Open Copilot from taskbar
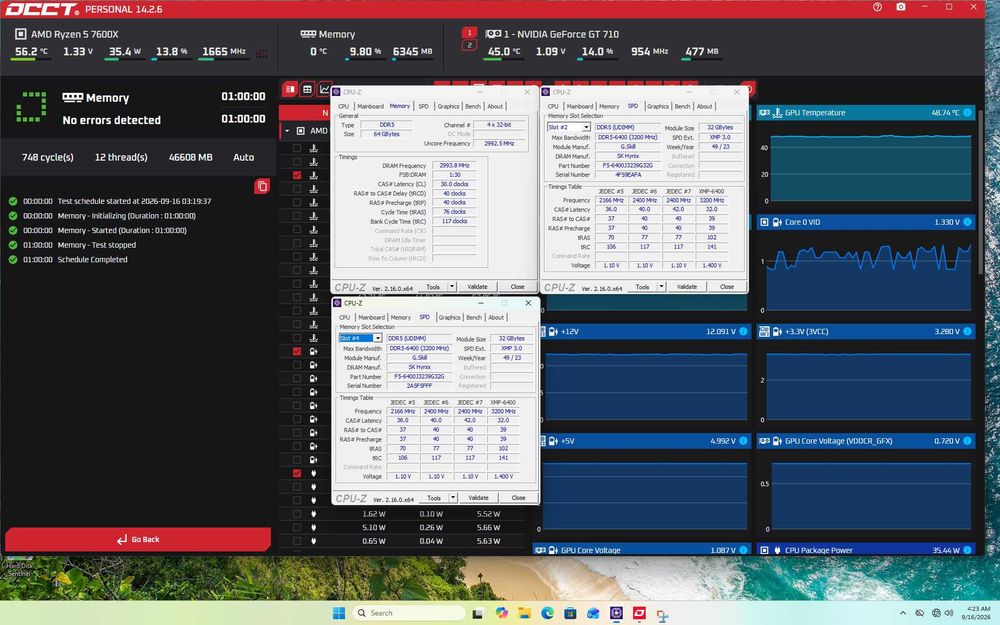The image size is (1000, 625). [x=501, y=613]
